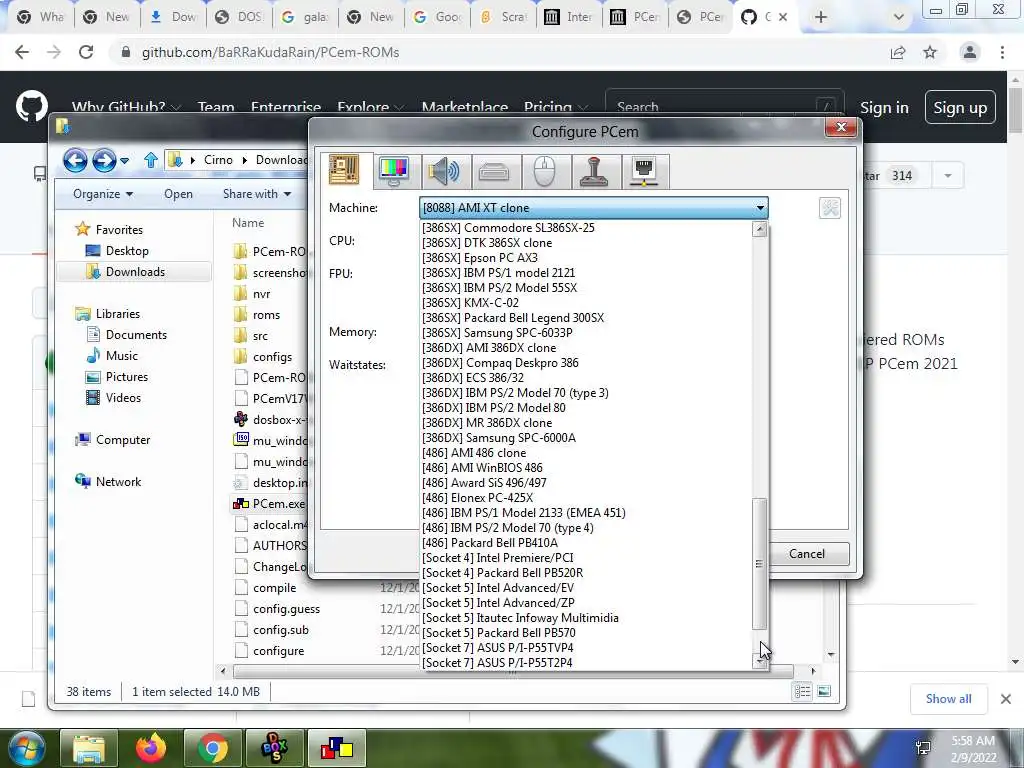The width and height of the screenshot is (1024, 768).
Task: Select Documents library in Explorer
Action: click(136, 335)
